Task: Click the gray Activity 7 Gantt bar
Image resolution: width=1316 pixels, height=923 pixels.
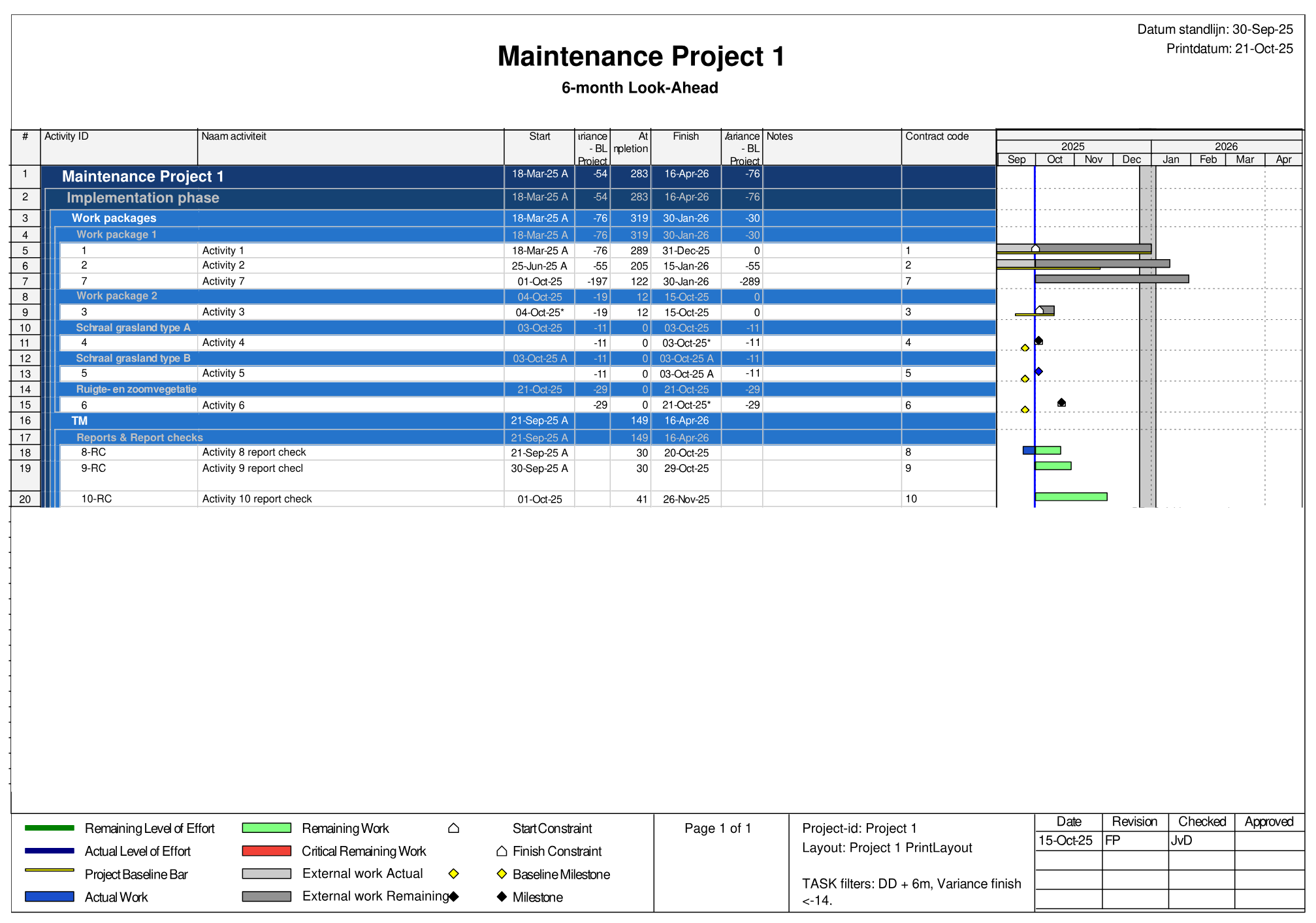Action: pos(1112,279)
